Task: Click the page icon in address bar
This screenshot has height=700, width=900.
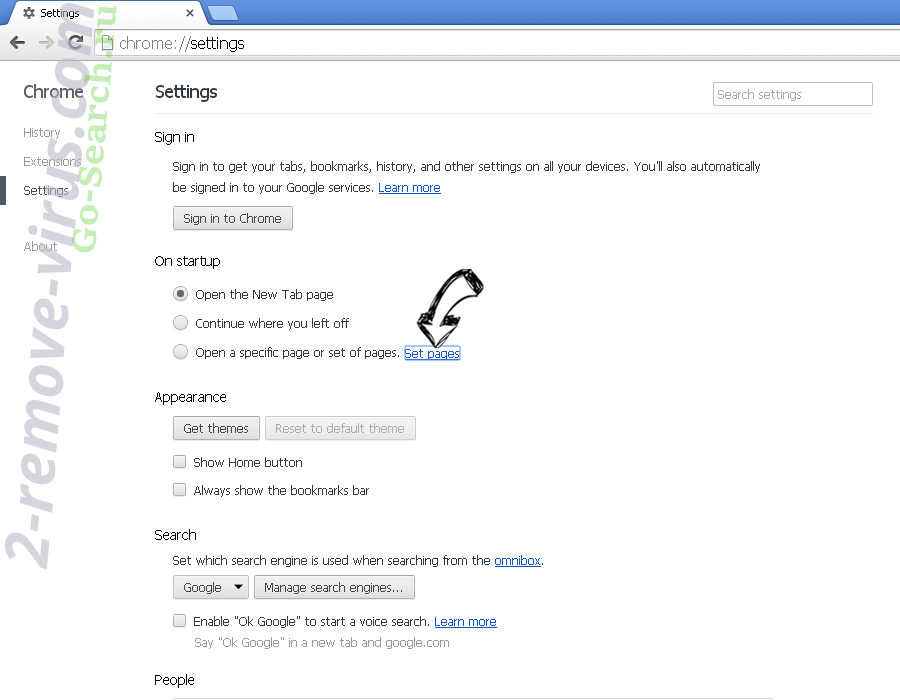Action: (107, 43)
